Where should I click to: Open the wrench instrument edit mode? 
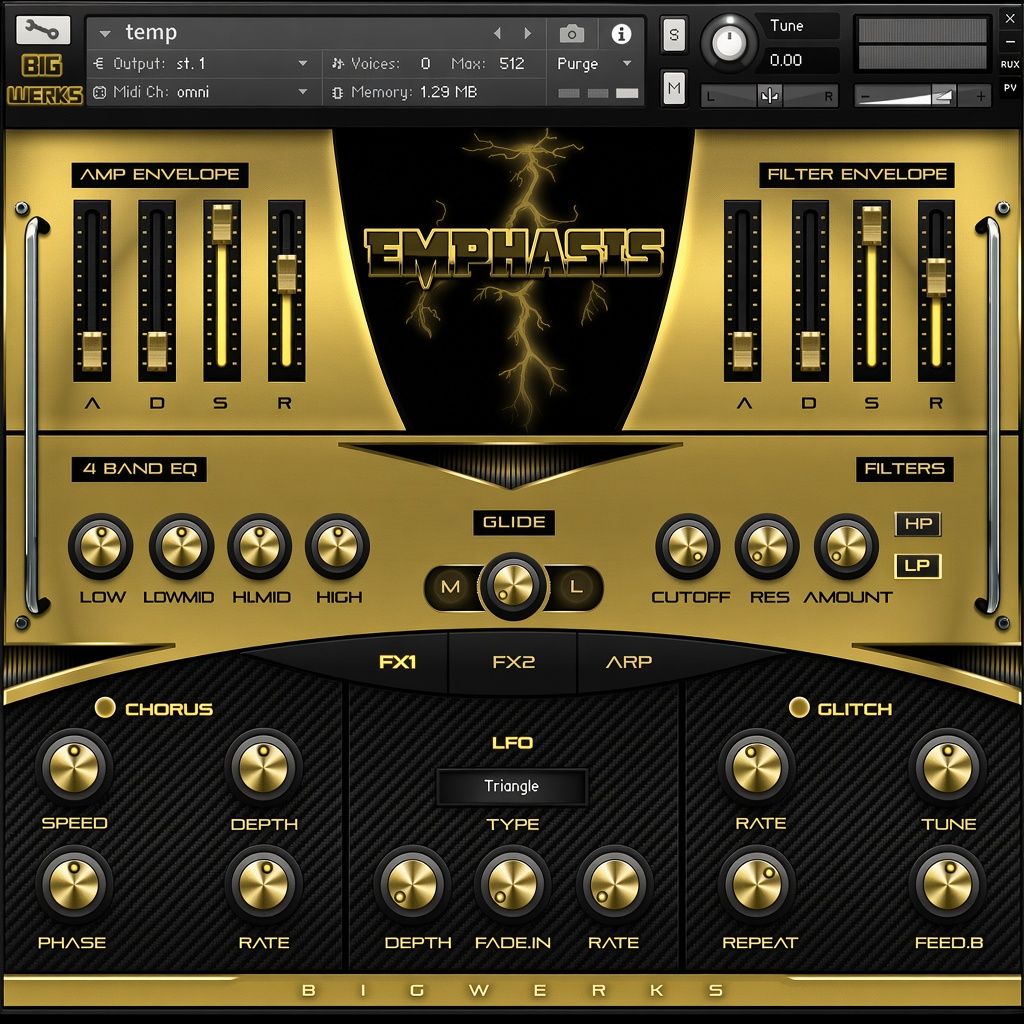coord(43,29)
